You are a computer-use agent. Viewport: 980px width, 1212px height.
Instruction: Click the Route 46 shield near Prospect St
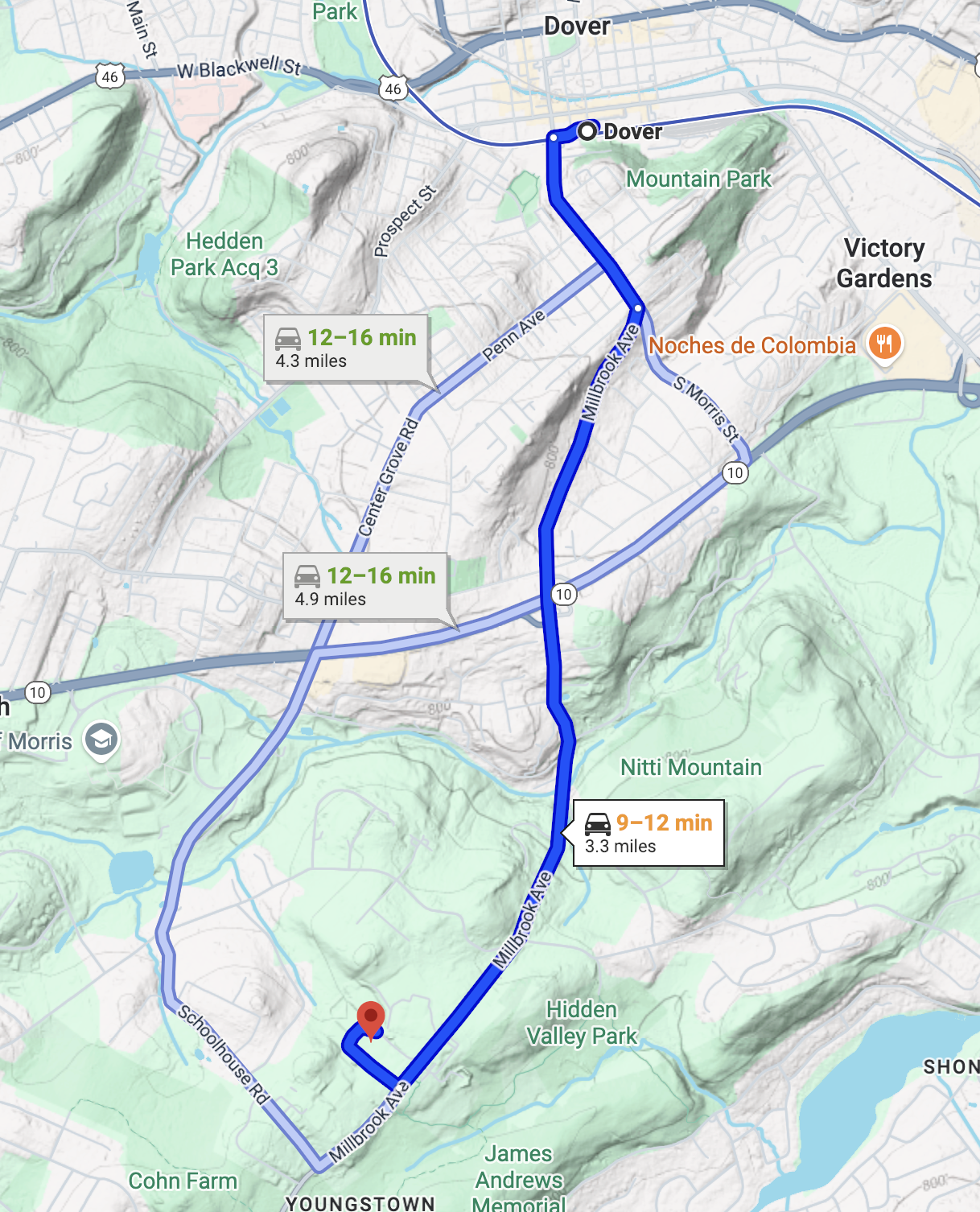pos(393,89)
